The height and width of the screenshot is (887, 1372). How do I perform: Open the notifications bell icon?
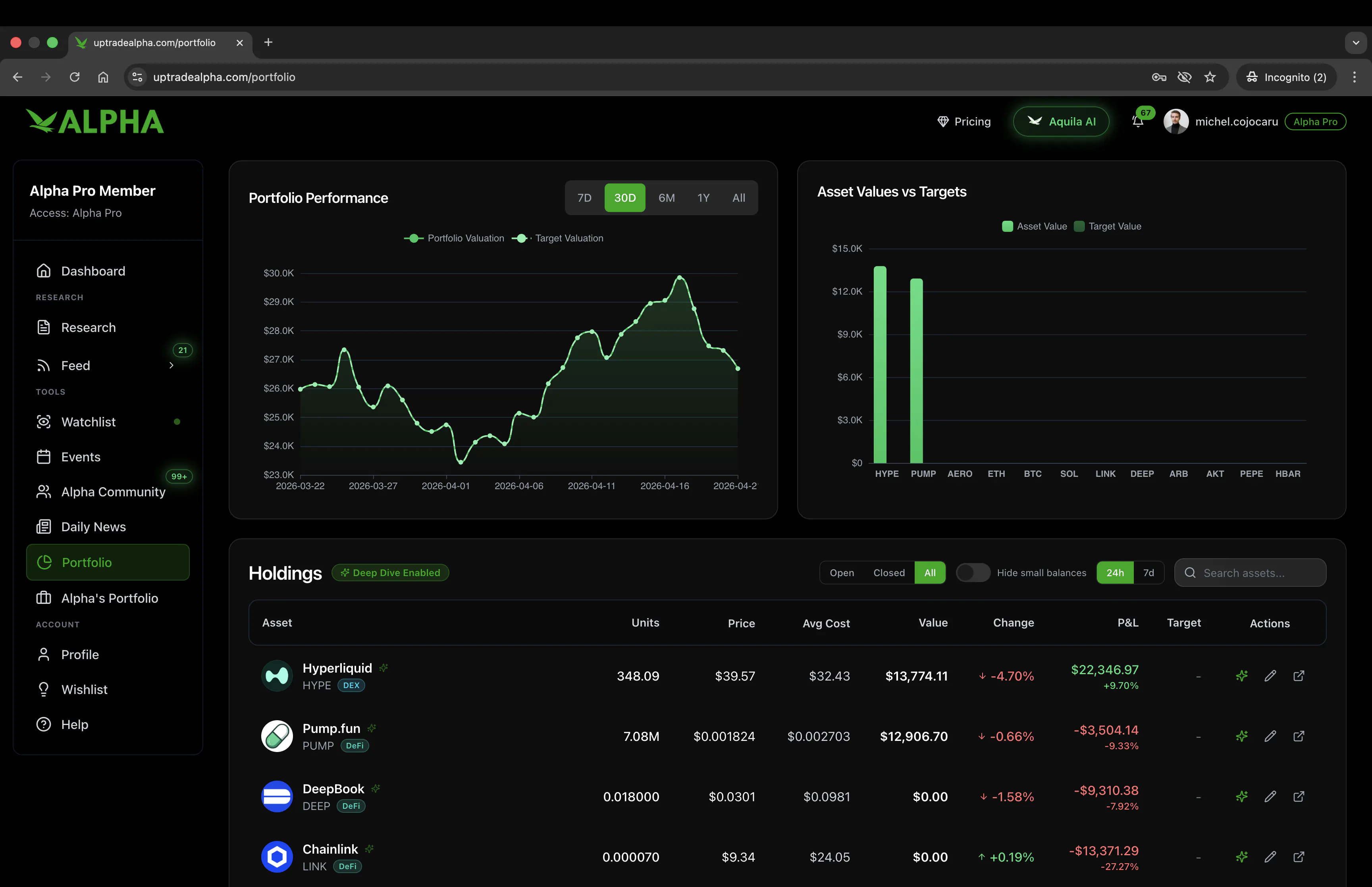pos(1138,121)
